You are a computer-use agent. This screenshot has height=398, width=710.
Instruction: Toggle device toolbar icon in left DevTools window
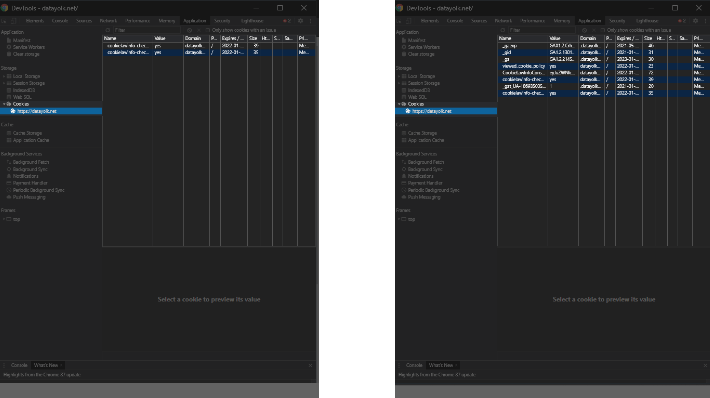click(x=14, y=21)
